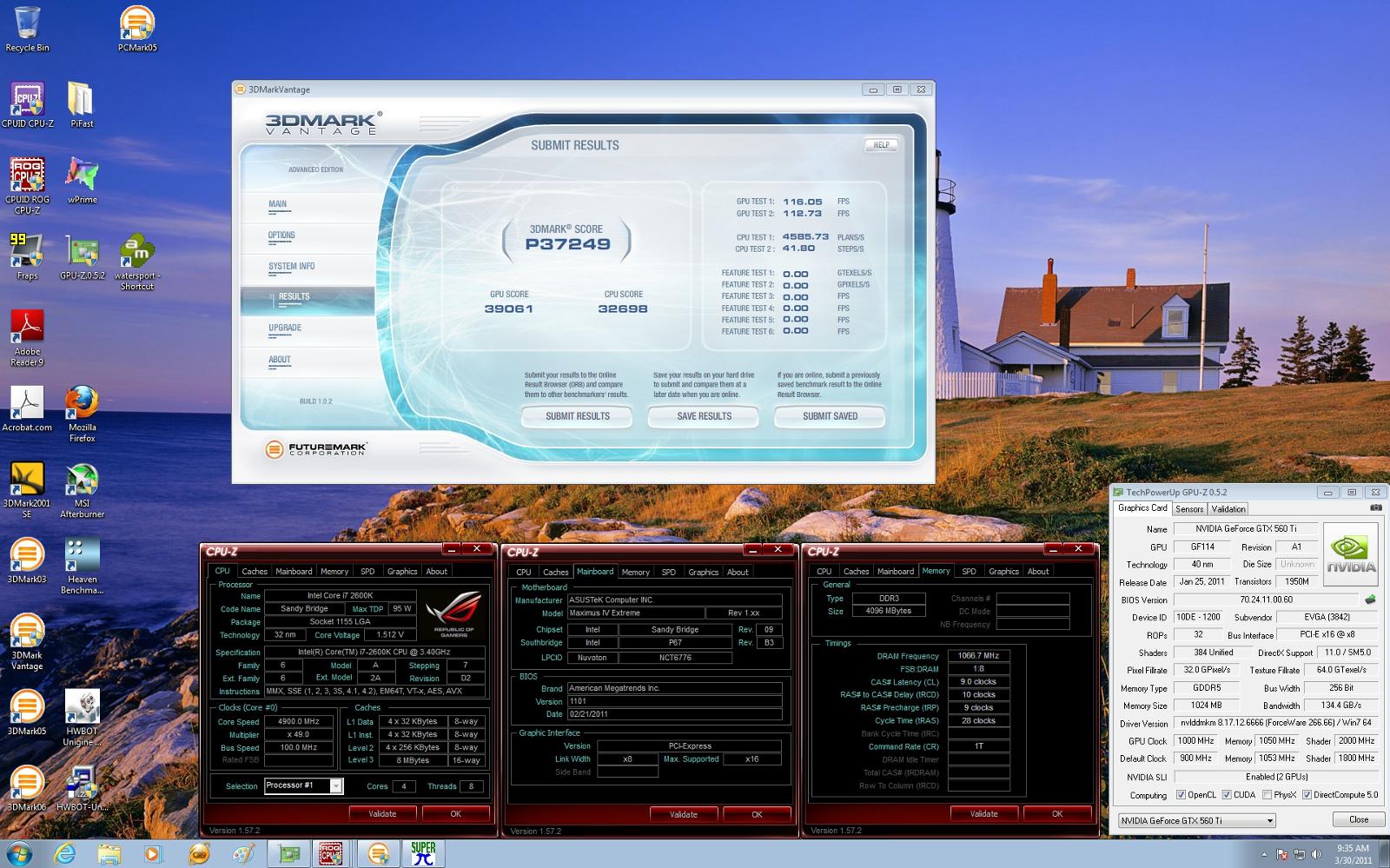1390x868 pixels.
Task: Open CPUID CPU-Z desktop shortcut
Action: click(27, 104)
